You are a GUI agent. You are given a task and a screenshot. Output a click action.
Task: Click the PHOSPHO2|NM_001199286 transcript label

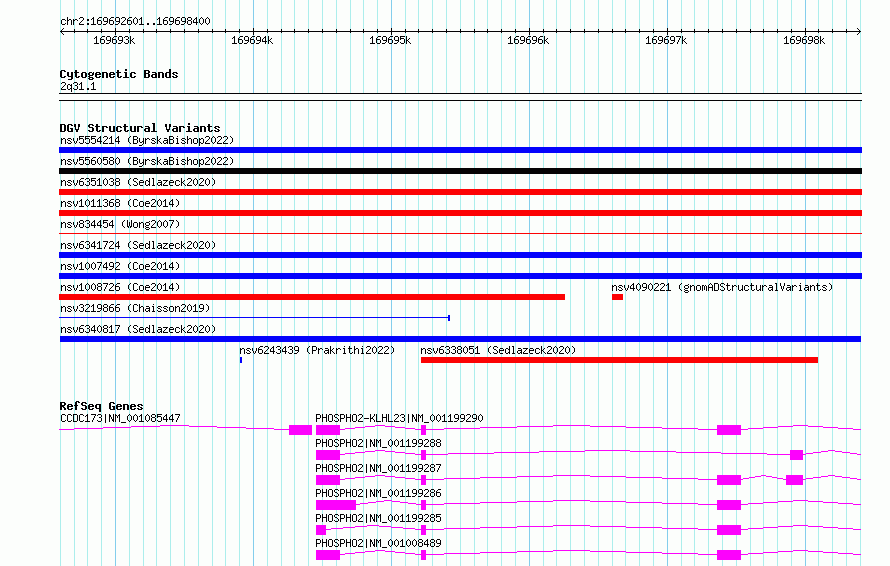tap(379, 493)
